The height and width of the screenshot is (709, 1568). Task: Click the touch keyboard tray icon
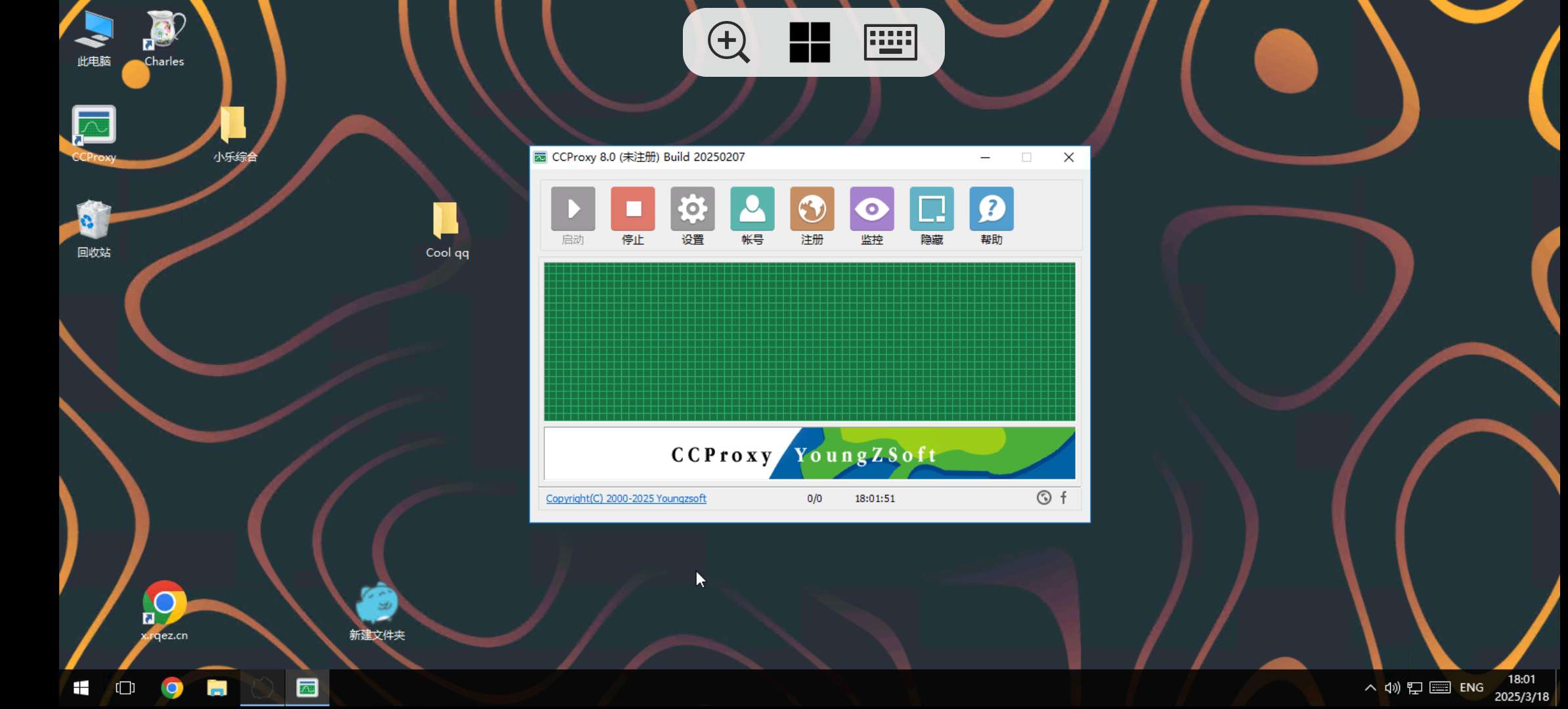(x=1440, y=687)
